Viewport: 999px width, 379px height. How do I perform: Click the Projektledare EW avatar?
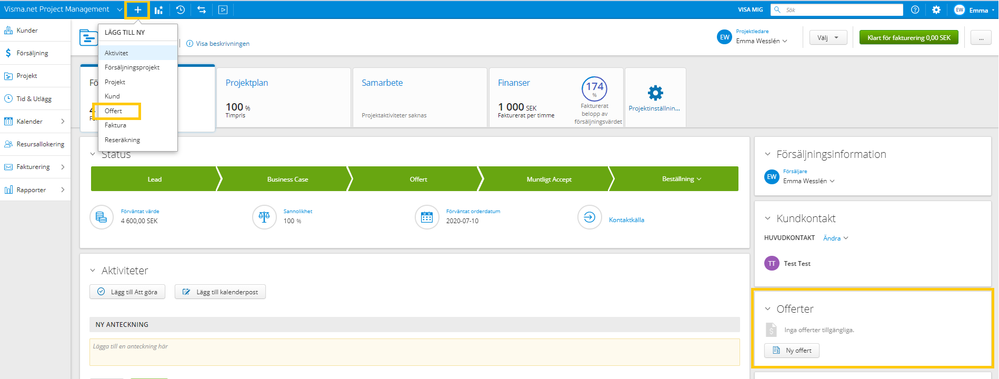coord(724,38)
